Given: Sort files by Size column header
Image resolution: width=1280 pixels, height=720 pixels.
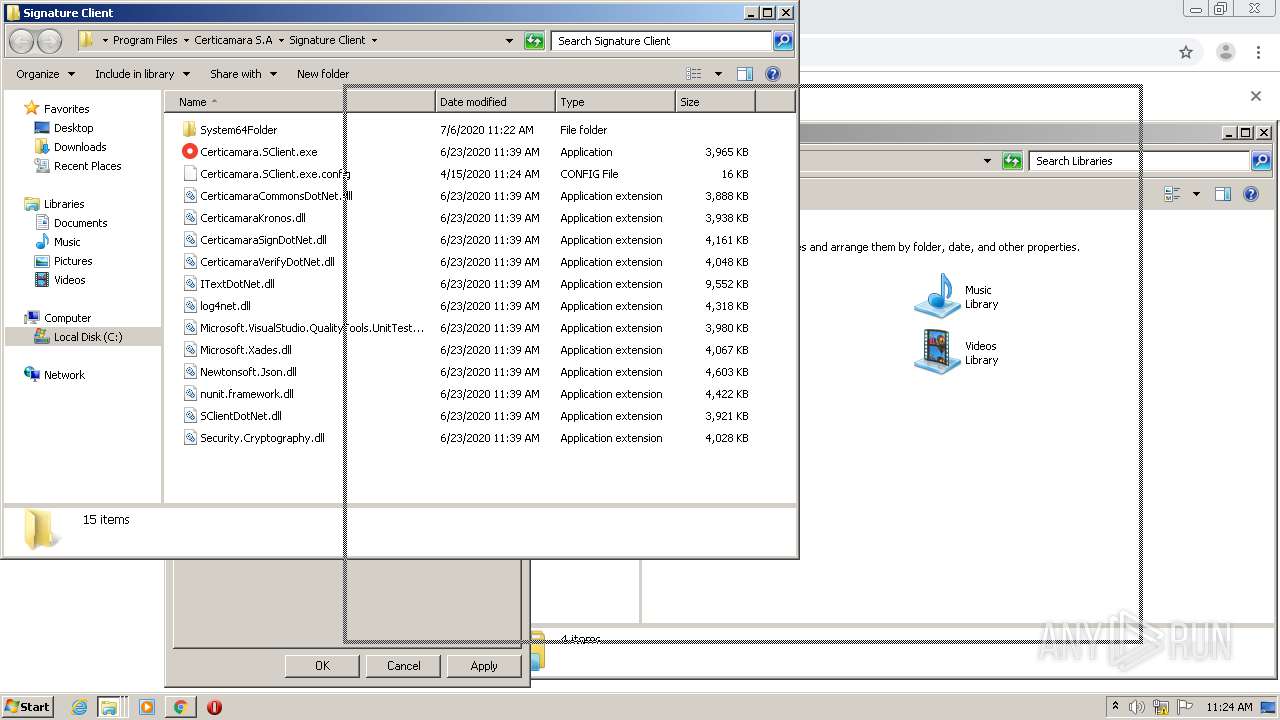Looking at the screenshot, I should pos(715,102).
